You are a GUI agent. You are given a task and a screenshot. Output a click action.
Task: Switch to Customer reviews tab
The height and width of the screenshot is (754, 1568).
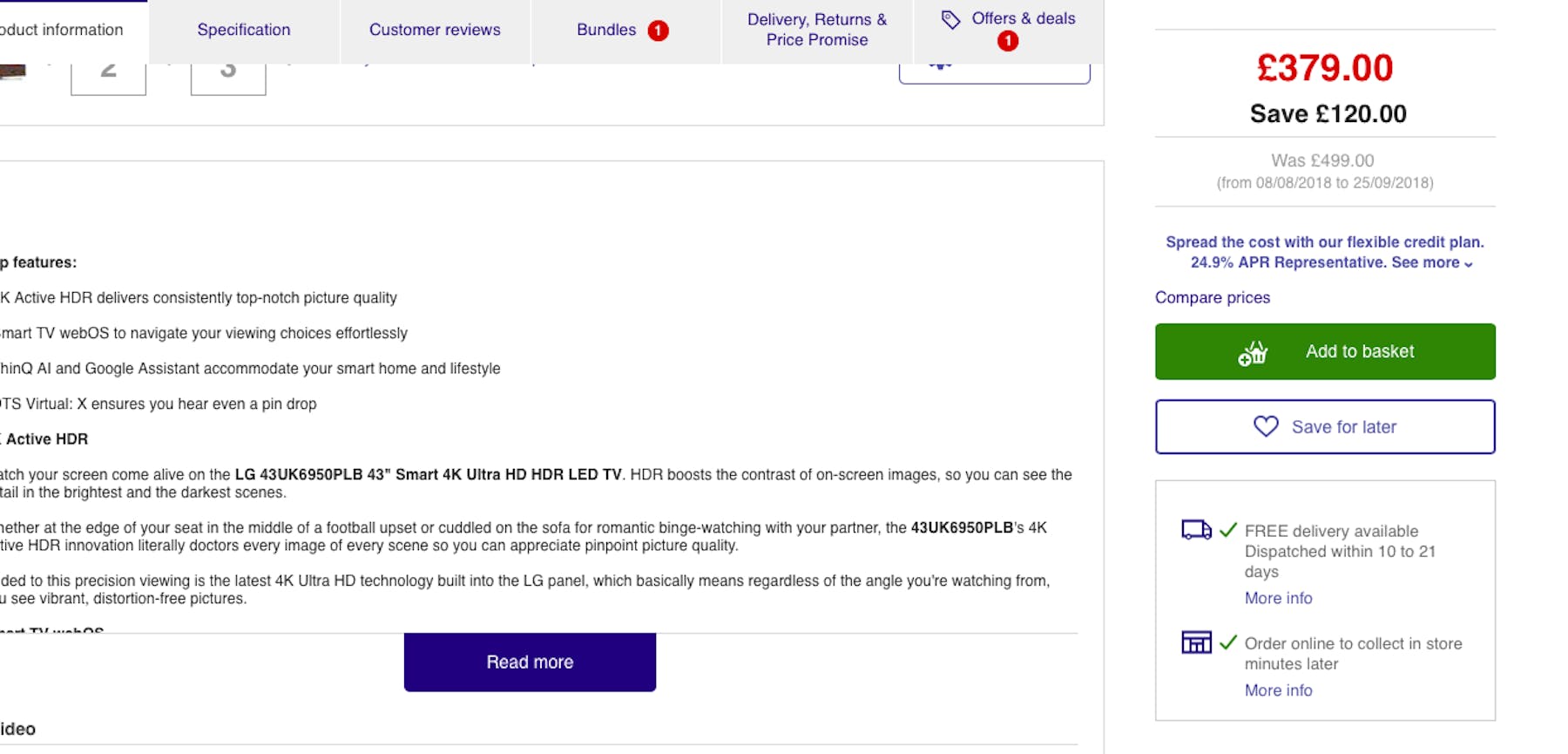click(x=435, y=30)
